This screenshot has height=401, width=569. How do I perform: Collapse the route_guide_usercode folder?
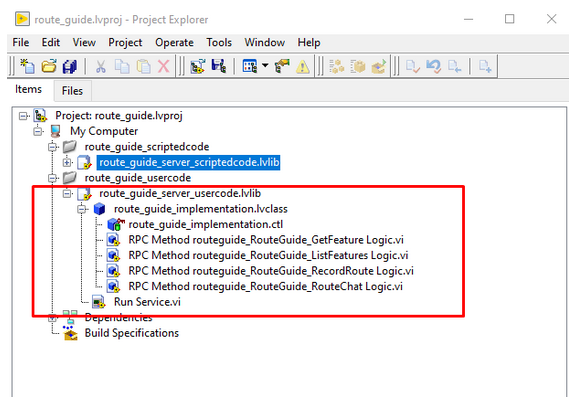(53, 178)
